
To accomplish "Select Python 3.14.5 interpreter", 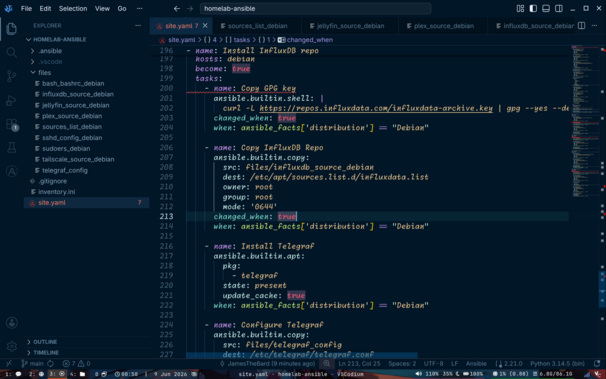I will (x=557, y=364).
